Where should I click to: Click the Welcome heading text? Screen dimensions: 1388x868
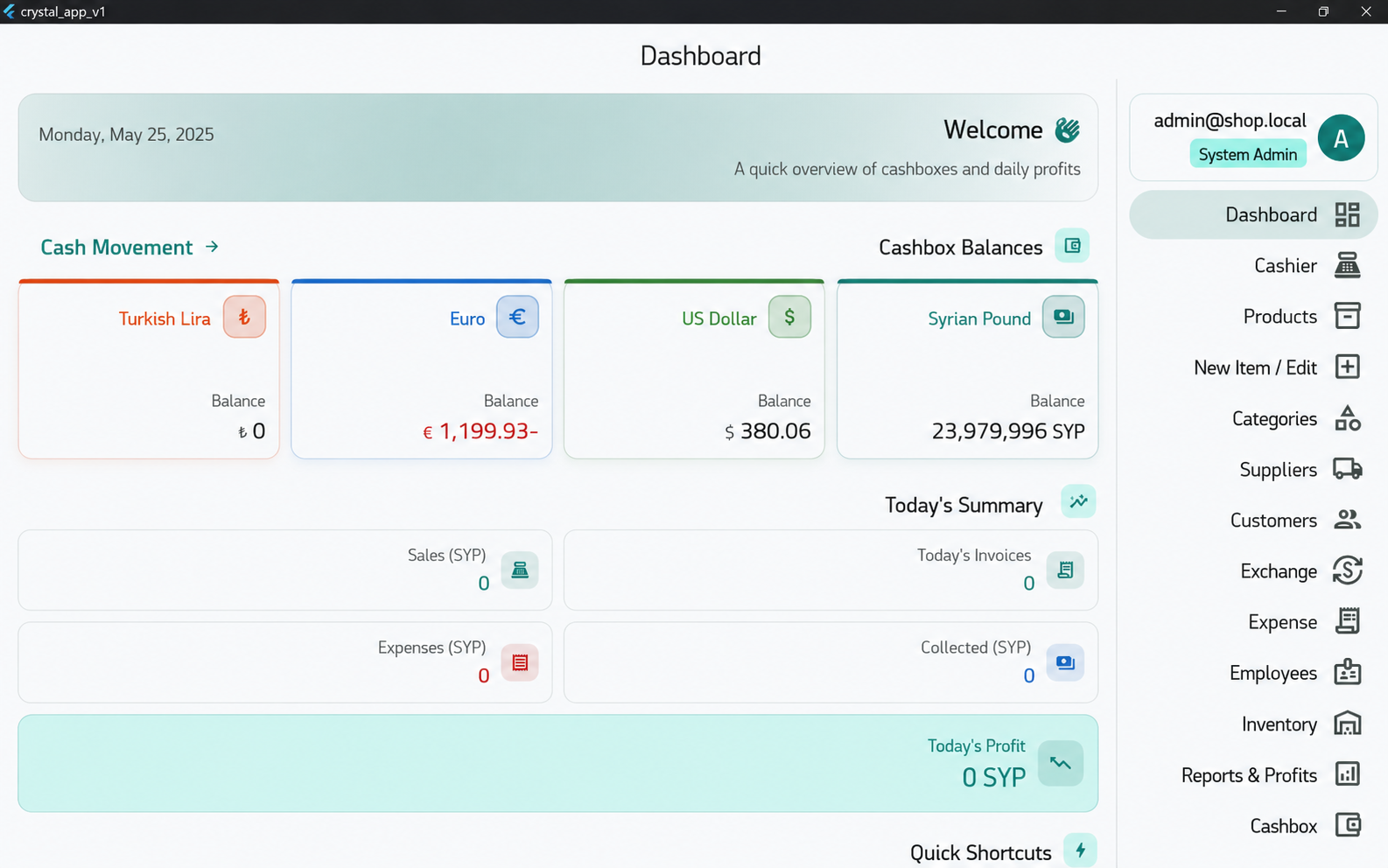click(x=993, y=130)
